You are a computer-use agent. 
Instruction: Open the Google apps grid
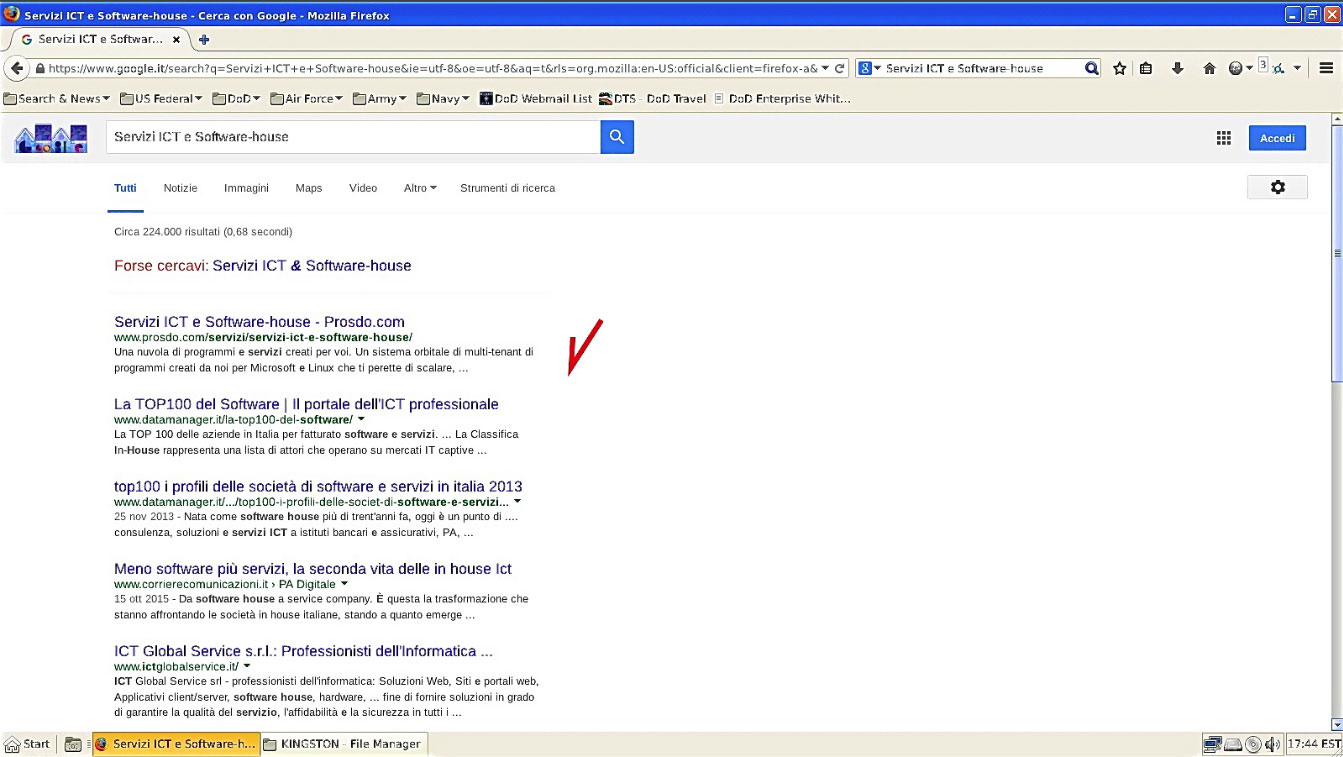pos(1223,138)
